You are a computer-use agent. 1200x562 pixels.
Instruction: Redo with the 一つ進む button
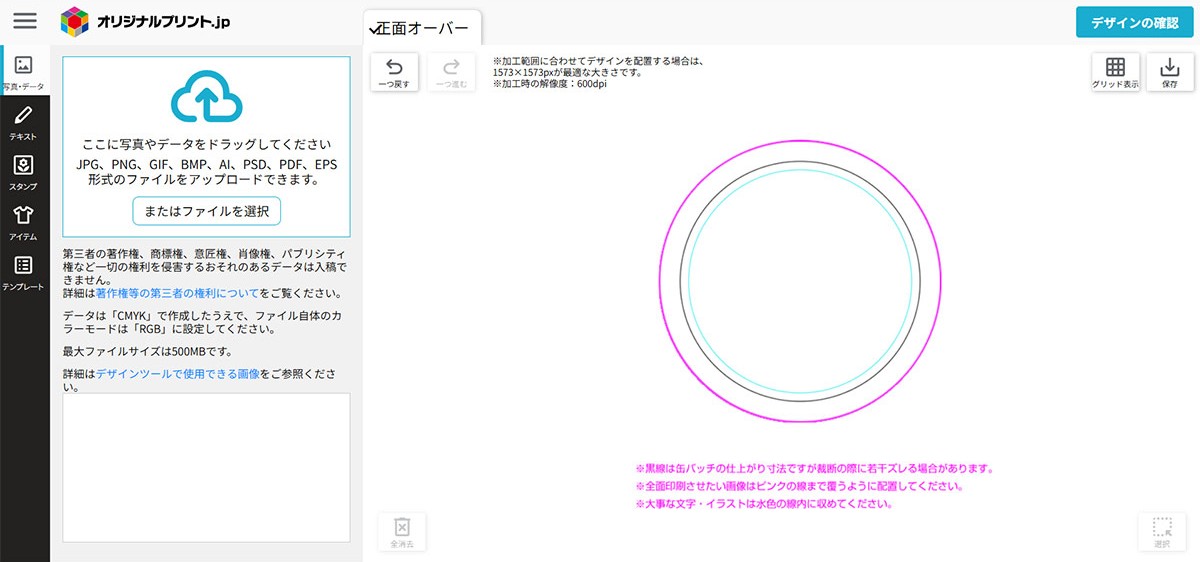(x=452, y=73)
